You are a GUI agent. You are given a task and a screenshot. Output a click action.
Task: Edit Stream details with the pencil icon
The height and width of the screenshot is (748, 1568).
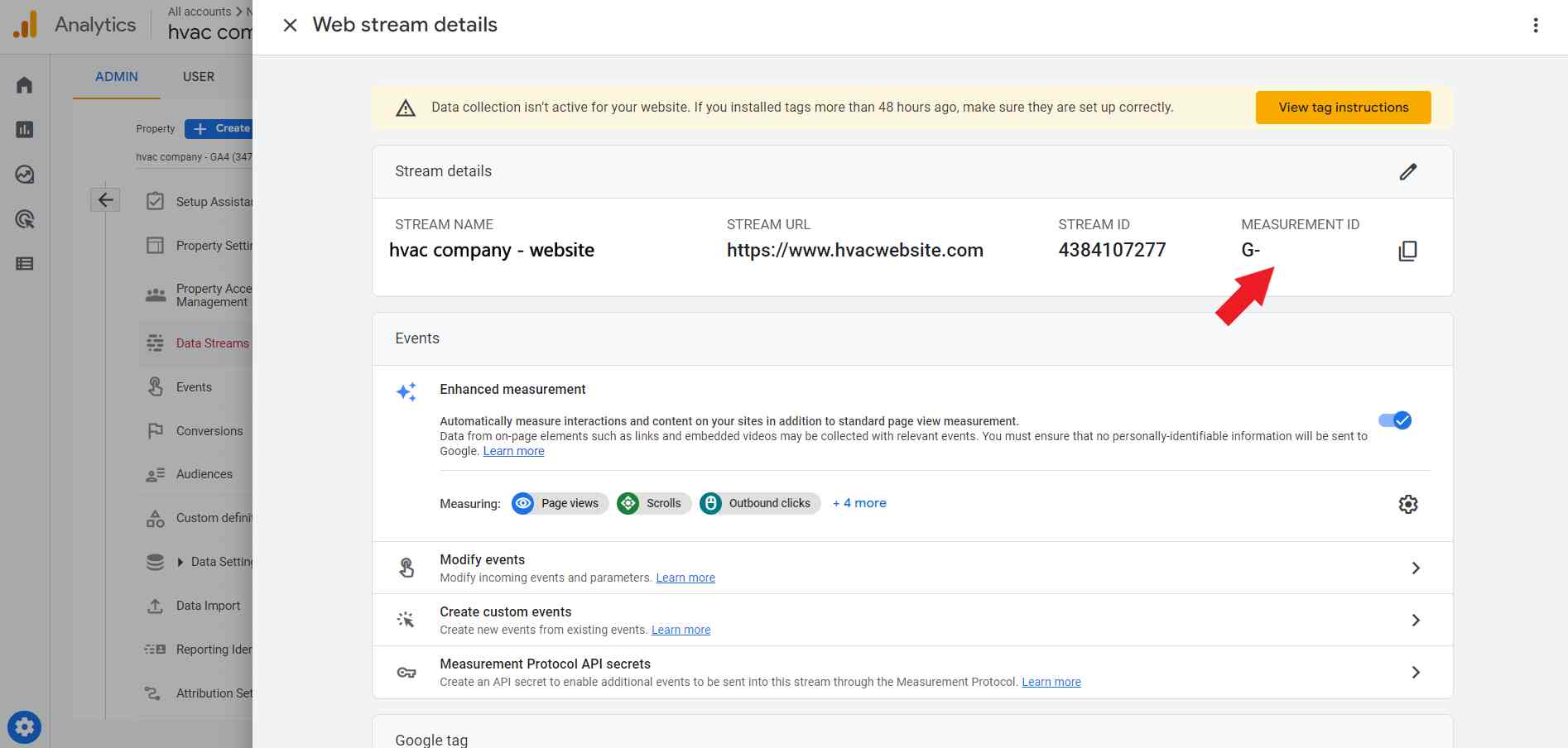[1408, 171]
